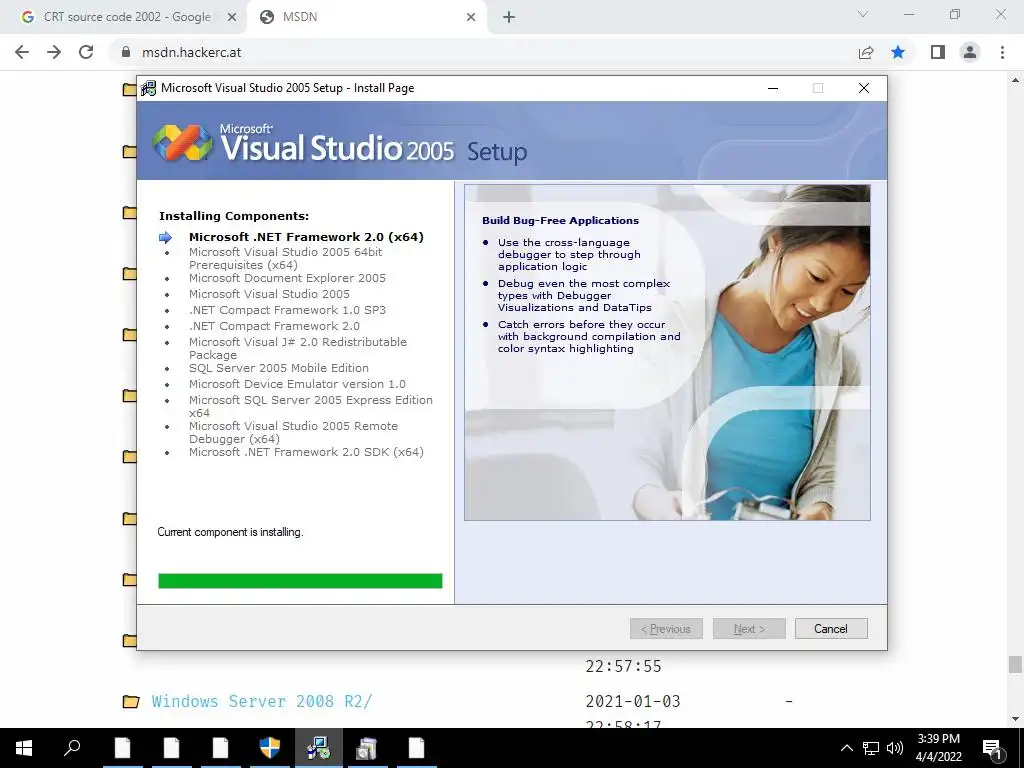
Task: Click the Previous button in setup
Action: [x=666, y=629]
